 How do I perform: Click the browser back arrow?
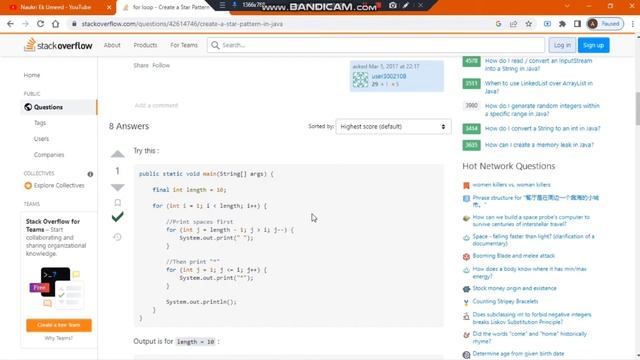tap(10, 24)
